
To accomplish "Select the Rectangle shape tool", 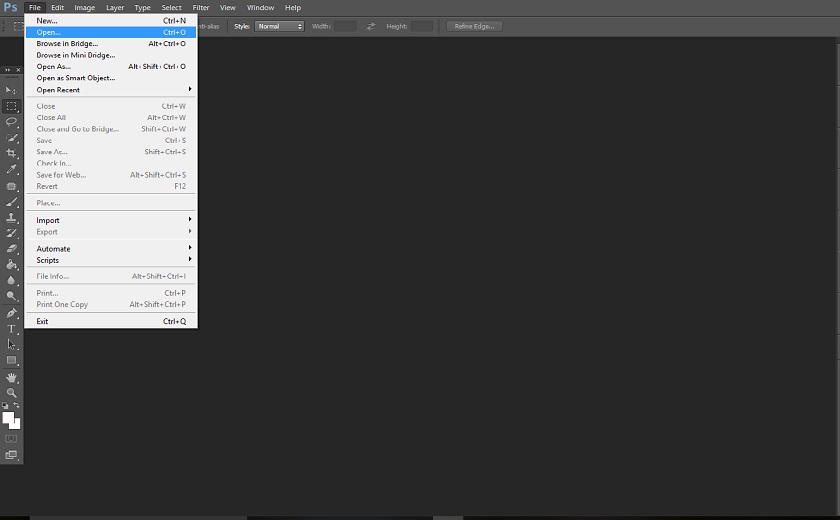I will point(11,360).
